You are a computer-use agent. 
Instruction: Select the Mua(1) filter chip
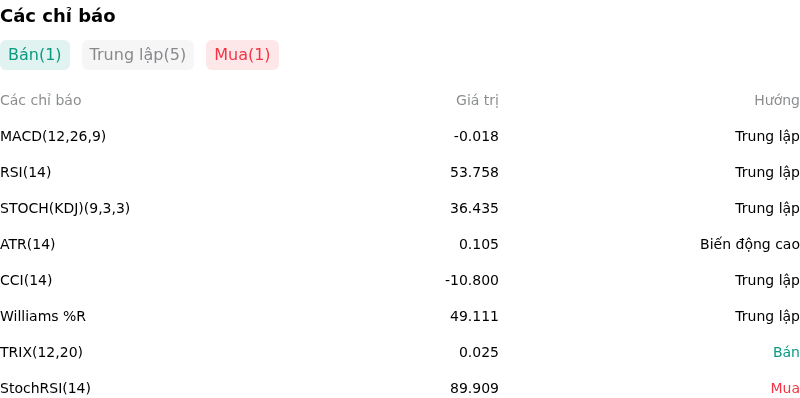[x=242, y=55]
